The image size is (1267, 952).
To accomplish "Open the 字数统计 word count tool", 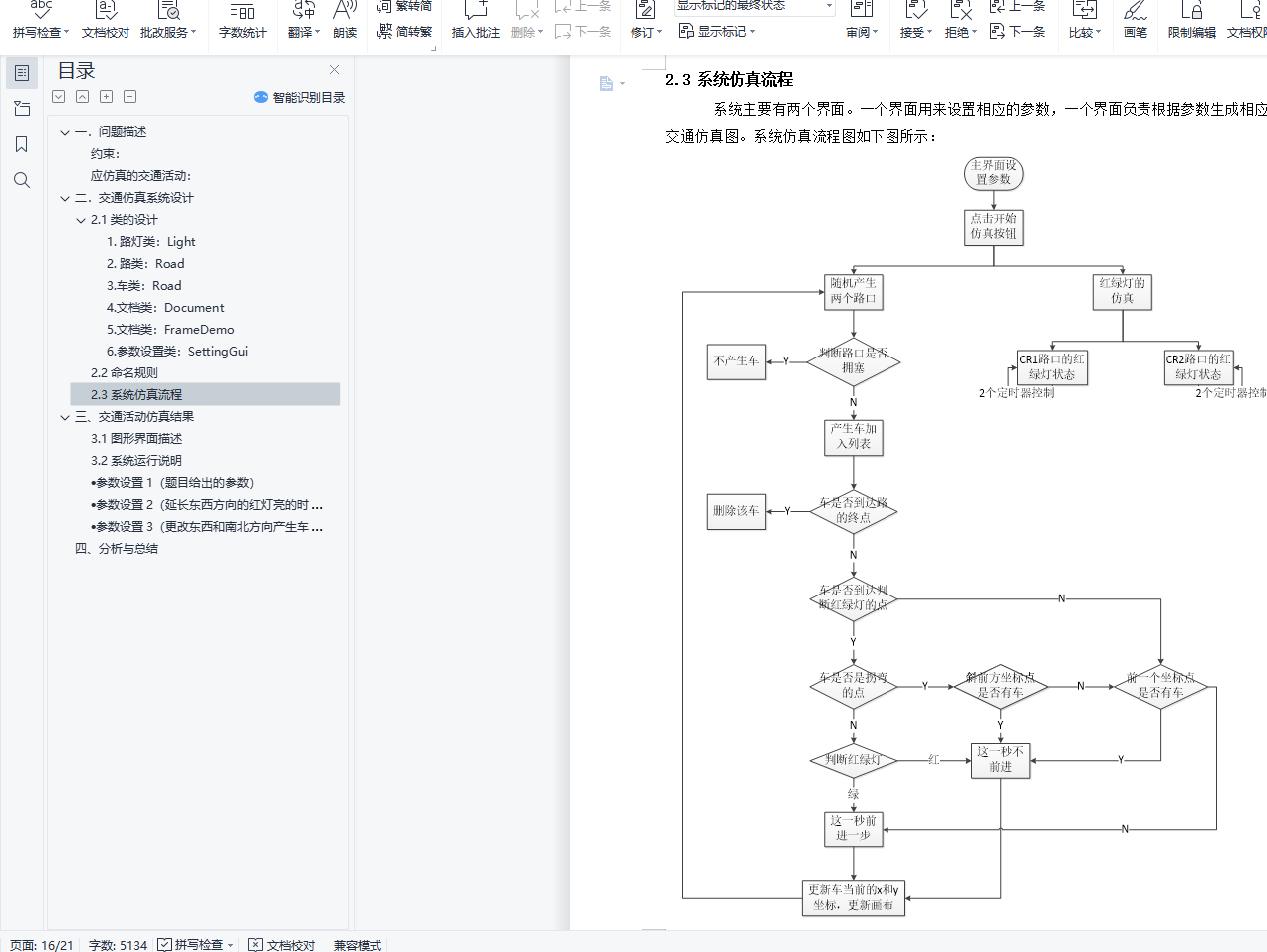I will click(242, 20).
